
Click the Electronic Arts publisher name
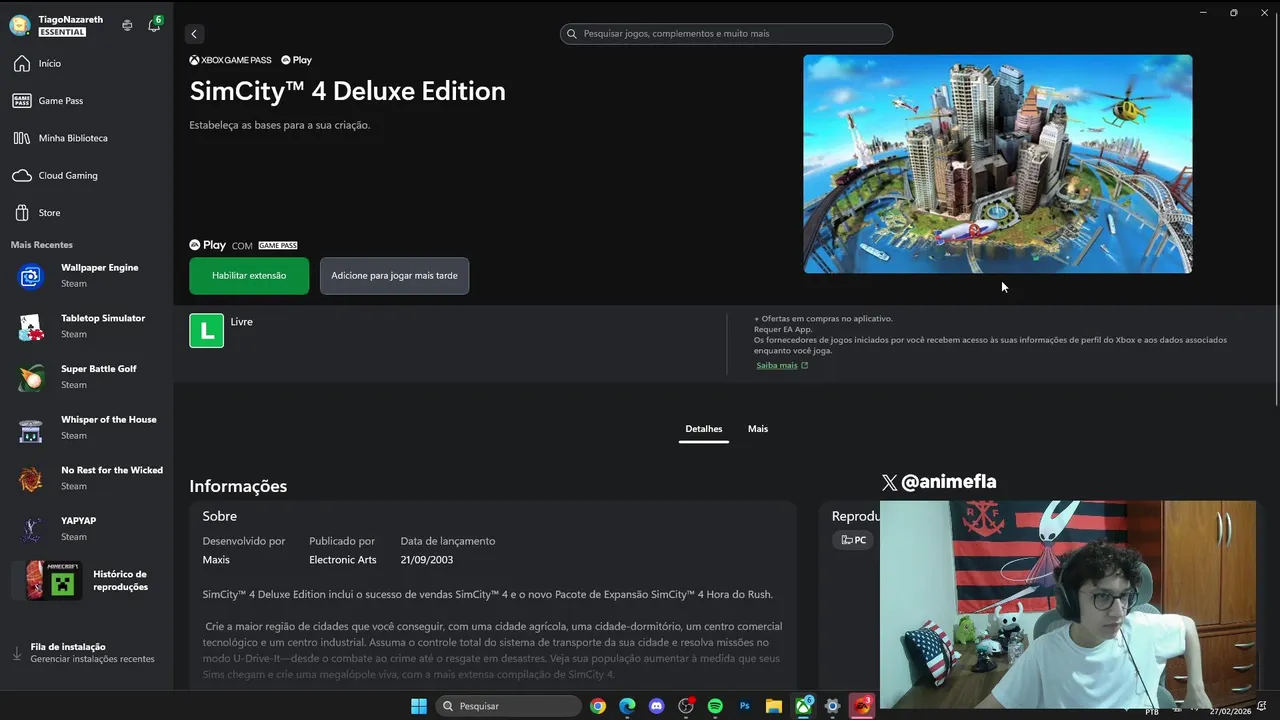tap(343, 560)
